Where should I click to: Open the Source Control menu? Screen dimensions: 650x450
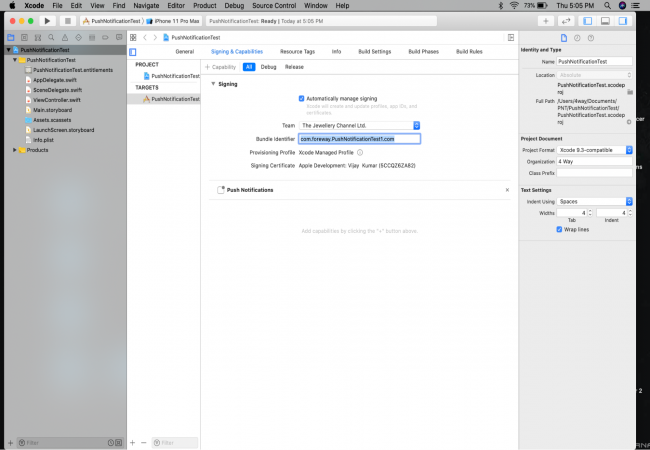coord(274,5)
